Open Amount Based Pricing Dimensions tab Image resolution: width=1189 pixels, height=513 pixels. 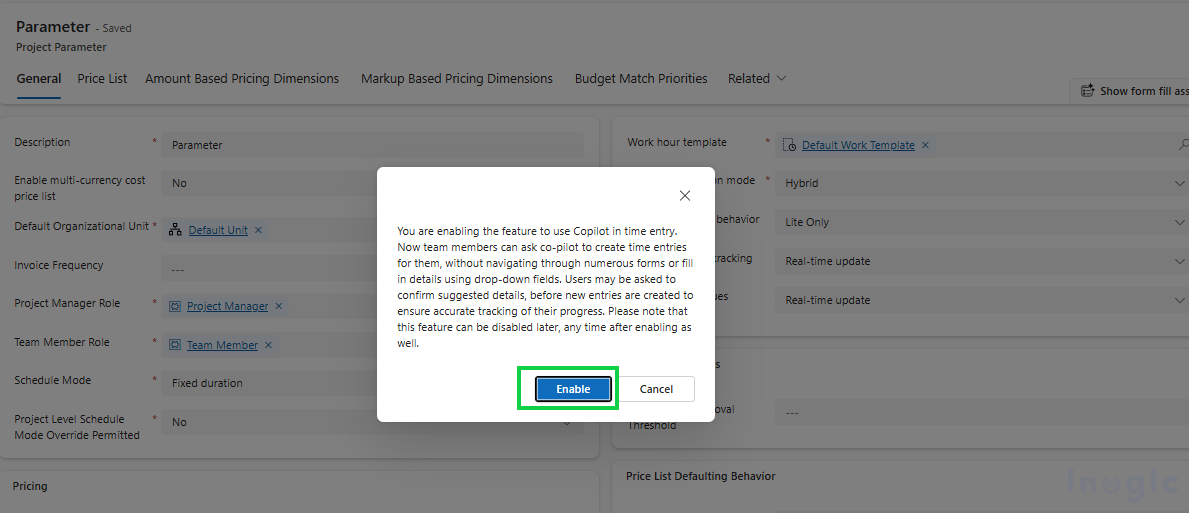[x=242, y=79]
